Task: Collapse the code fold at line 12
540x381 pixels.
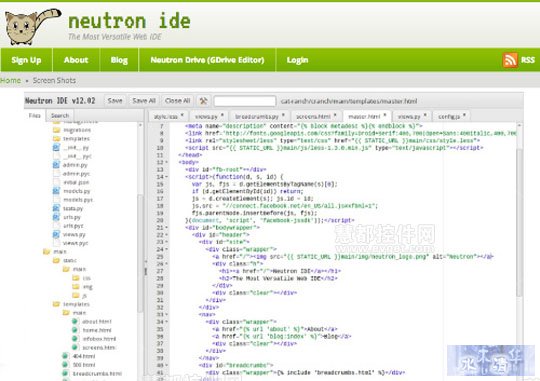Action: 167,162
